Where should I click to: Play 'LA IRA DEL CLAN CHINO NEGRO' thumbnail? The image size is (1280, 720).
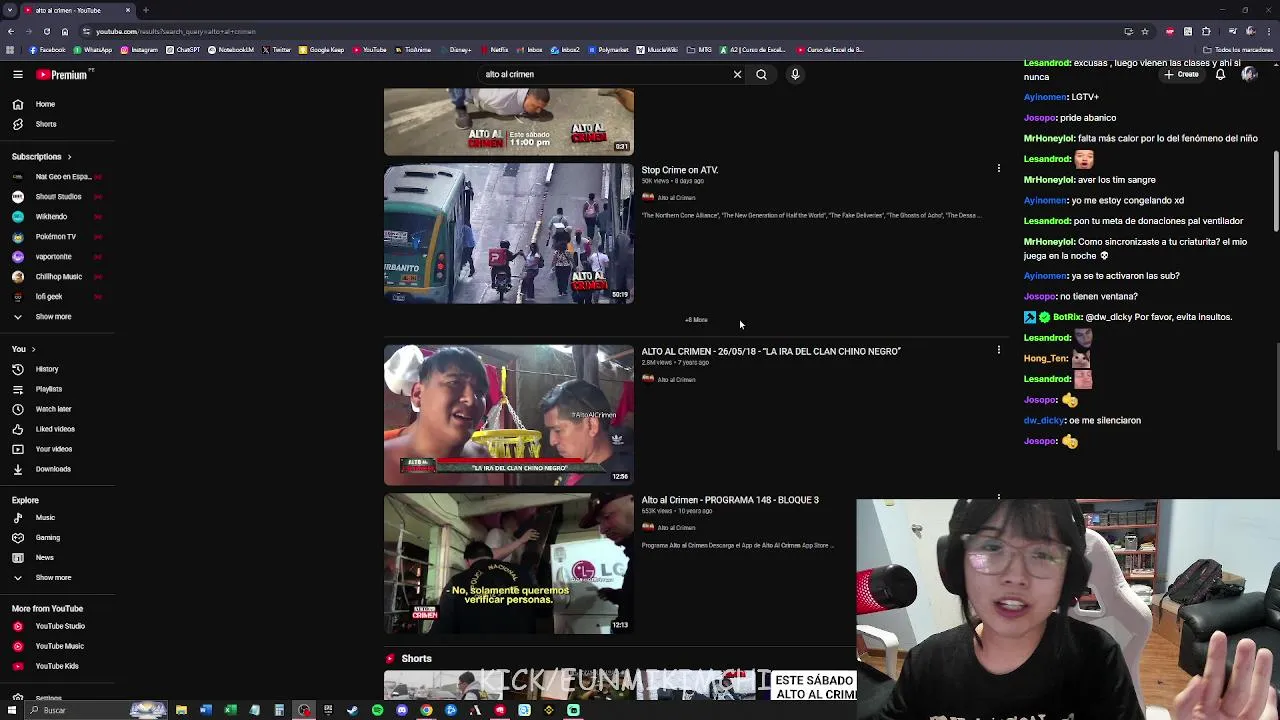[509, 415]
